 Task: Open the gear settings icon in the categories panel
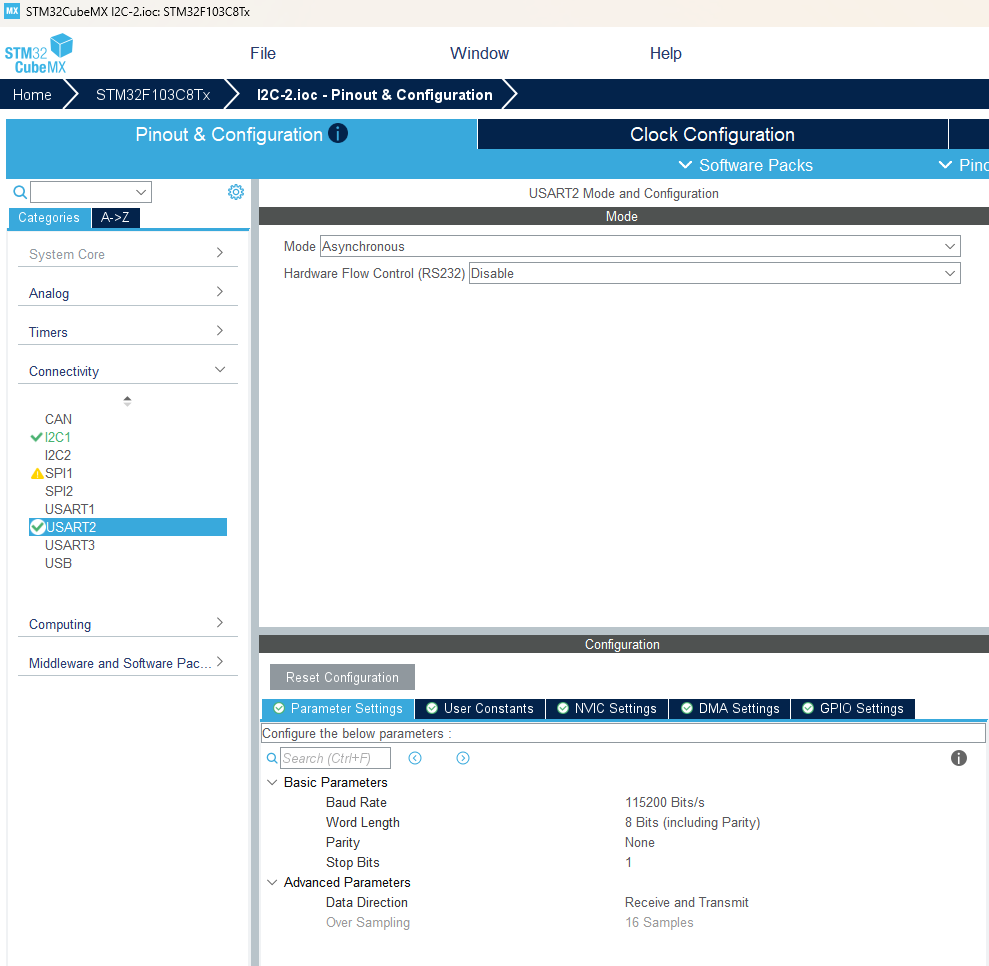pos(236,192)
